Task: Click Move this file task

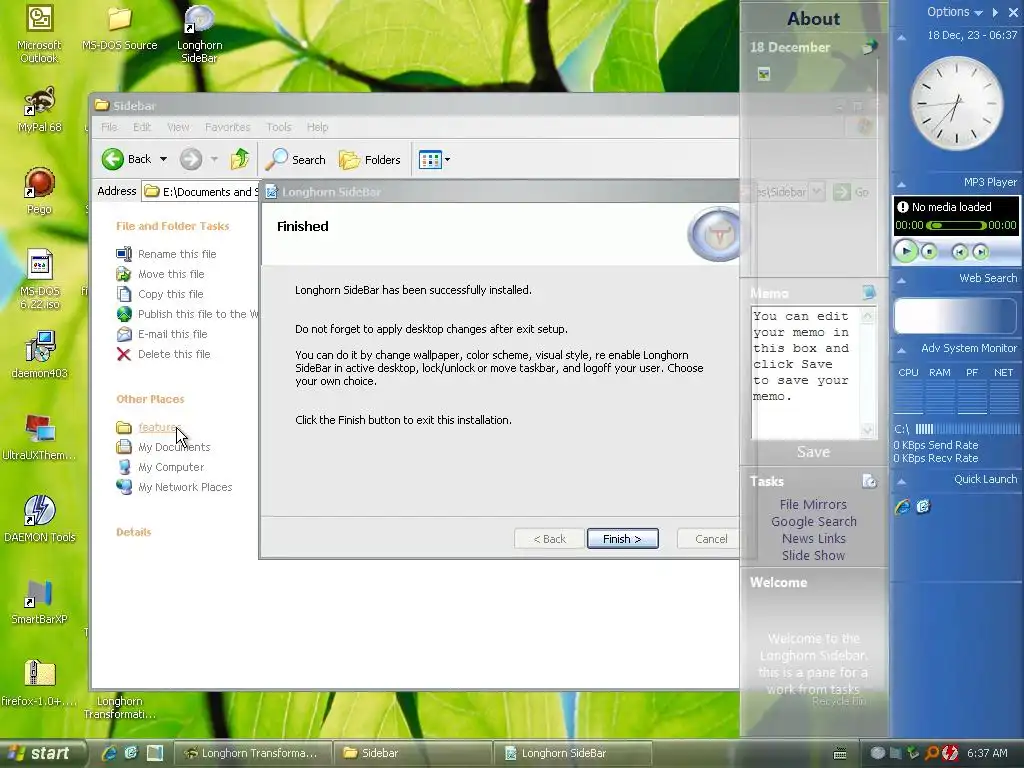Action: pyautogui.click(x=161, y=274)
